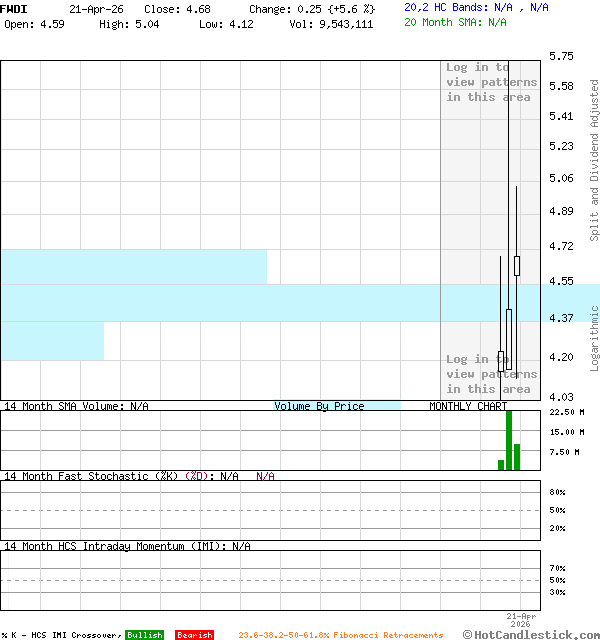The image size is (600, 640).
Task: Click the 14 Month SMA Volume label
Action: (x=76, y=406)
